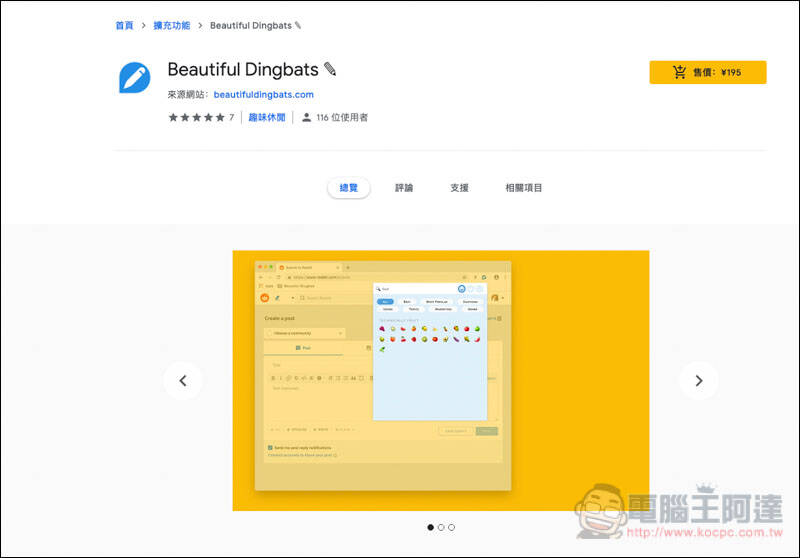Click the five-star rating display
The image size is (800, 558).
click(196, 117)
